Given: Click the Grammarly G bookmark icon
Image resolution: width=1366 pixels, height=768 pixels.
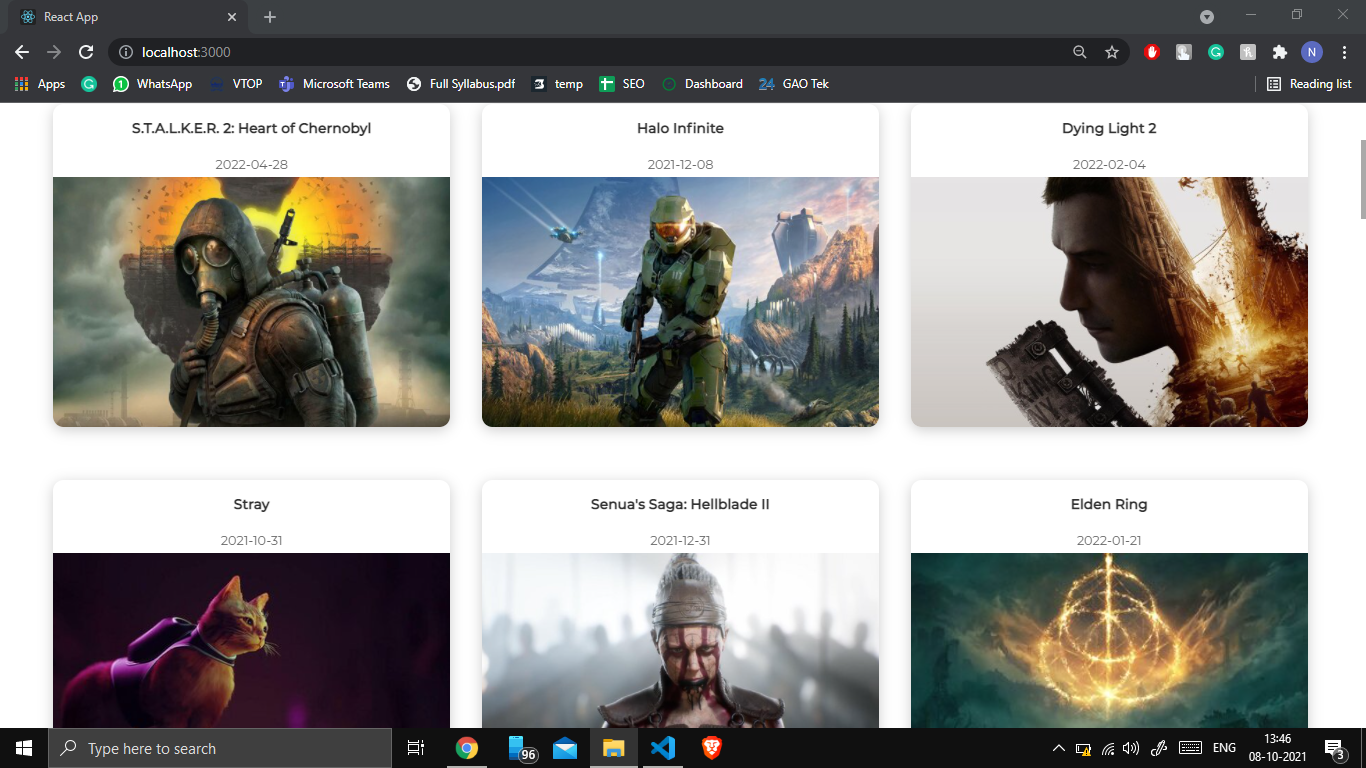Looking at the screenshot, I should pyautogui.click(x=89, y=84).
